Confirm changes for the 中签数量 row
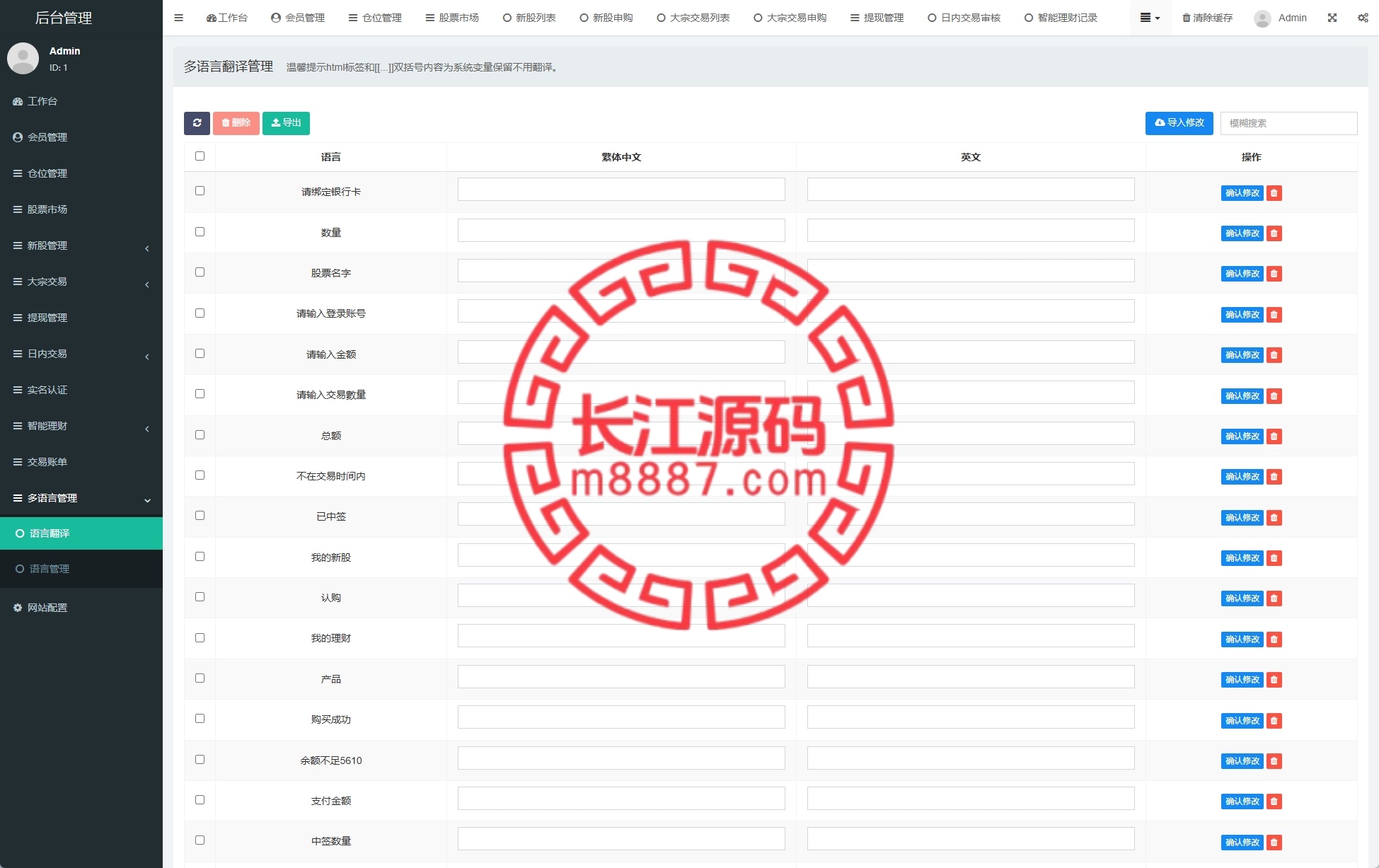This screenshot has height=868, width=1379. 1242,843
